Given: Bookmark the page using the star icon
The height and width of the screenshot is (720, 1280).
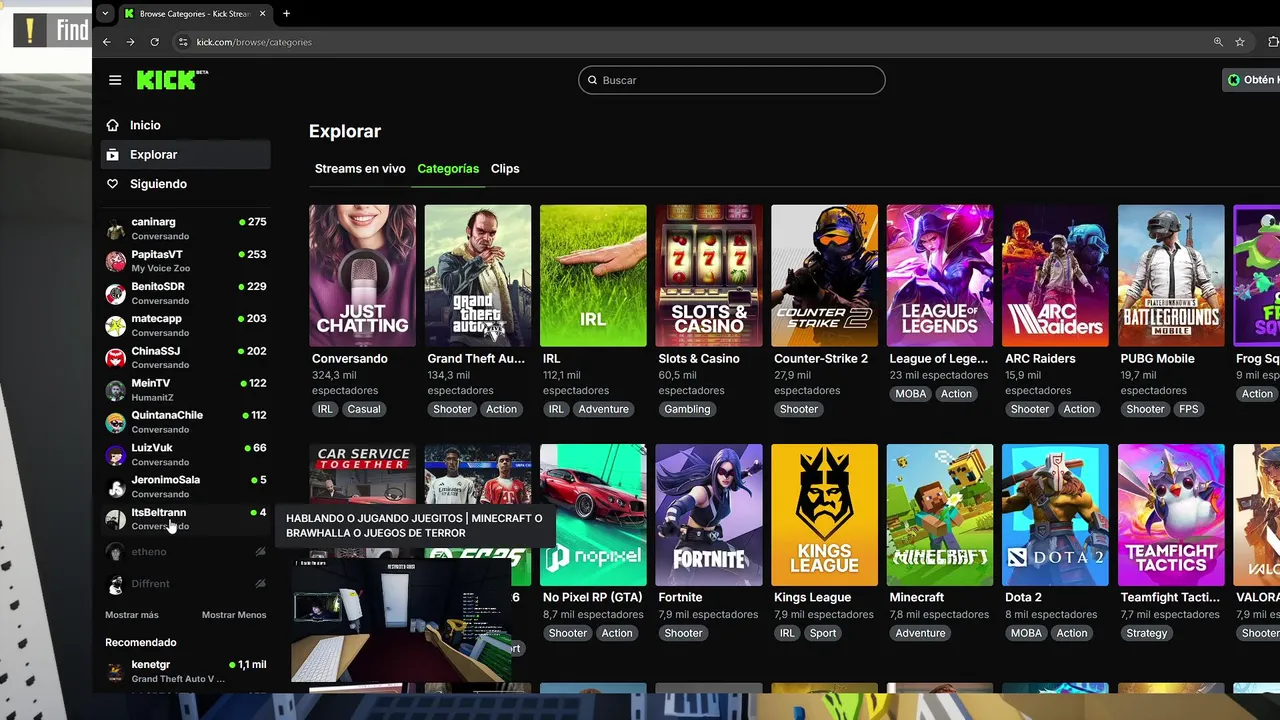Looking at the screenshot, I should (1240, 42).
